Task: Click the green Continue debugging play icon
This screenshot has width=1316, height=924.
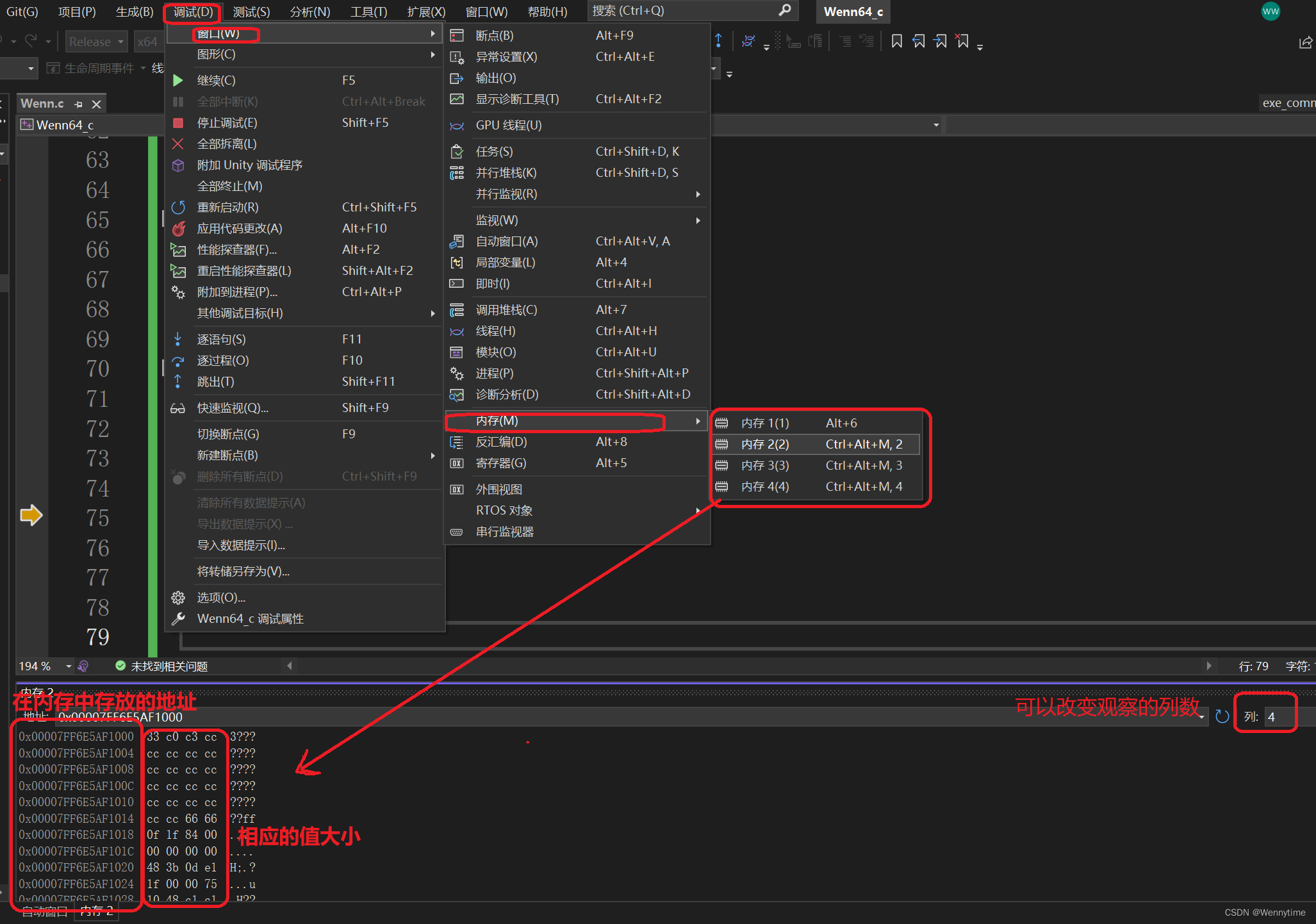Action: point(178,80)
